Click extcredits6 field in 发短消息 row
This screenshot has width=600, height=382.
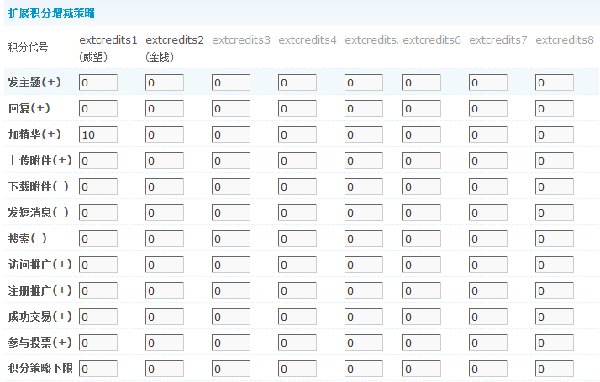point(421,213)
